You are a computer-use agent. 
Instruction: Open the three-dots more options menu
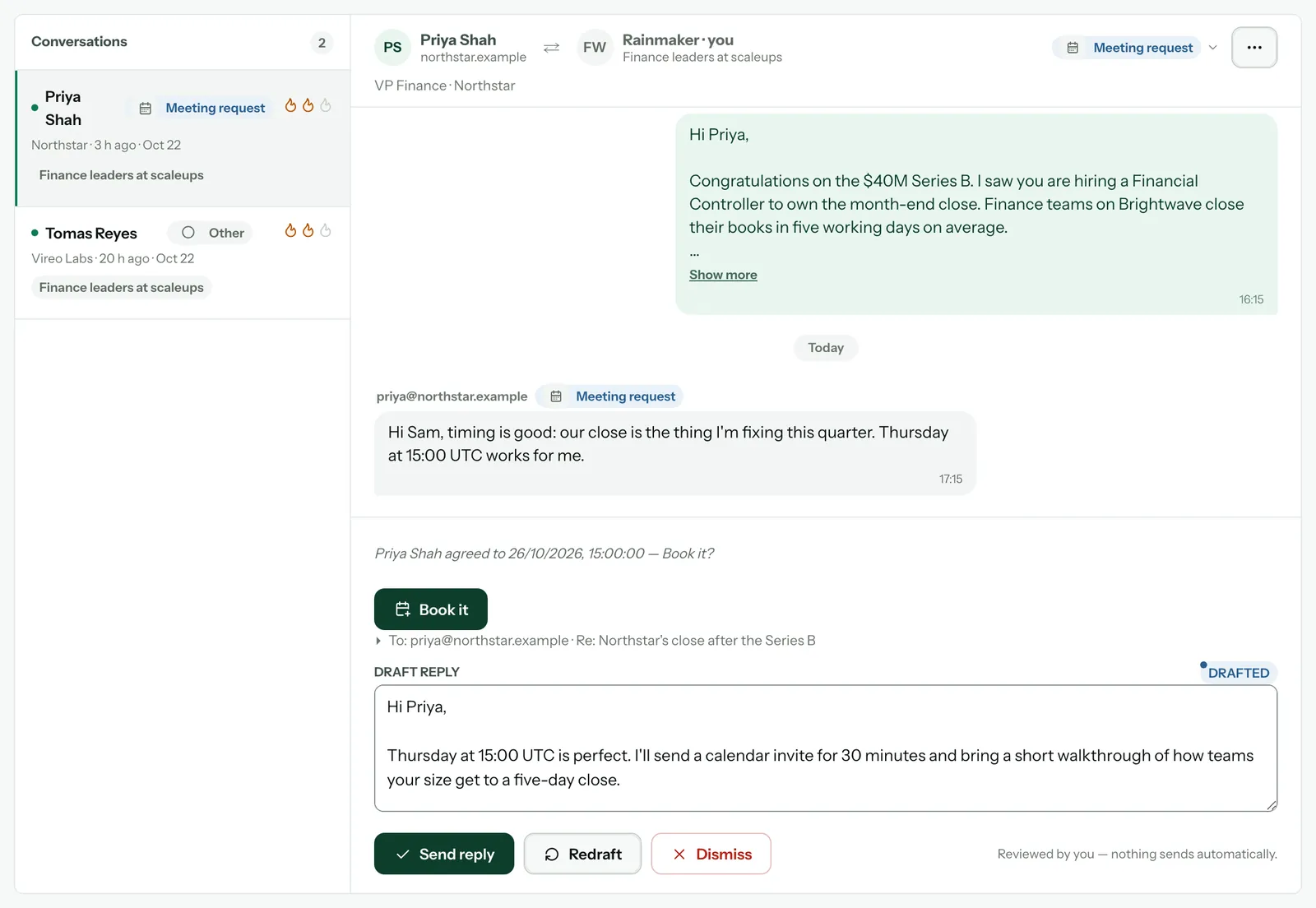[x=1254, y=48]
